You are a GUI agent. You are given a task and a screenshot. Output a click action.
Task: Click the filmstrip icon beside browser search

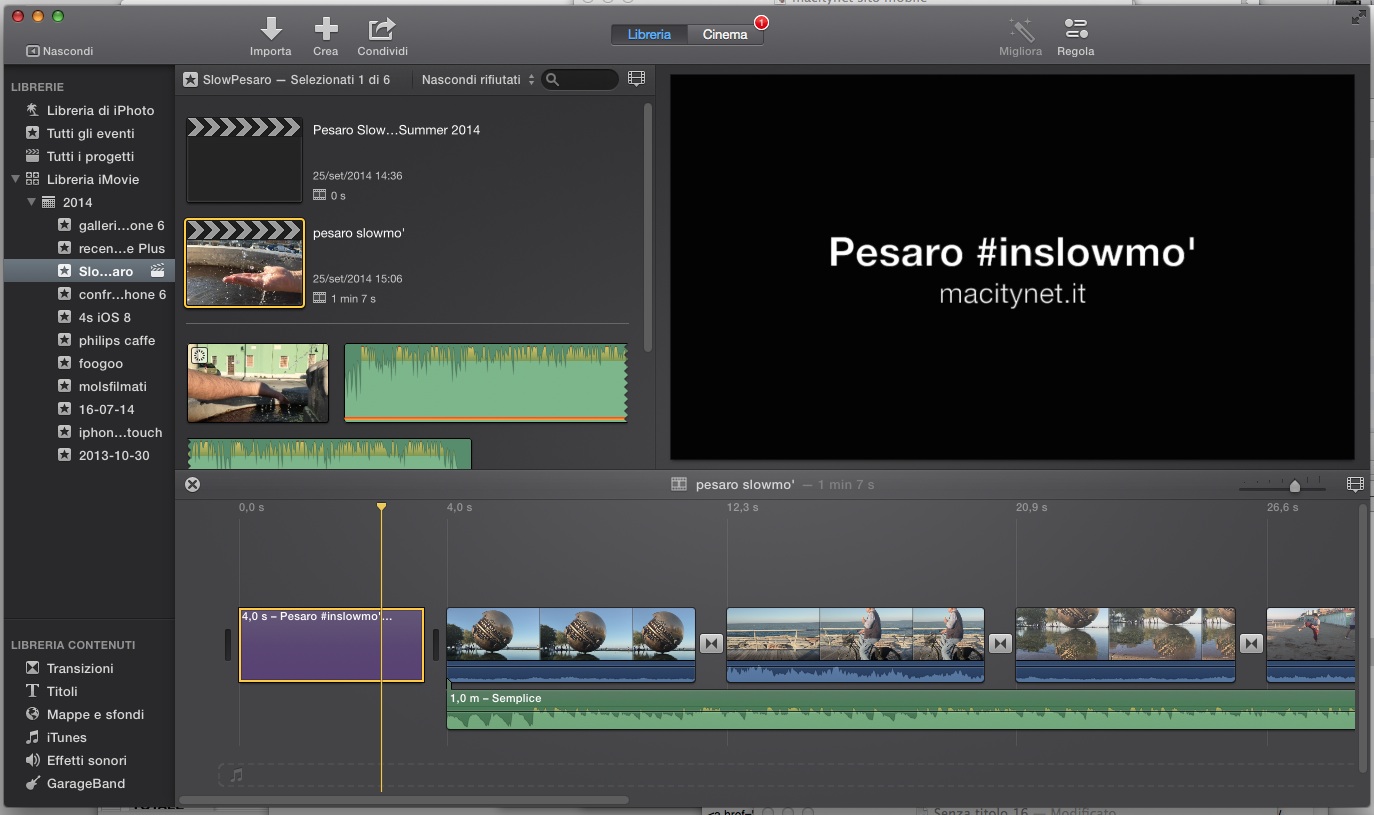click(636, 79)
